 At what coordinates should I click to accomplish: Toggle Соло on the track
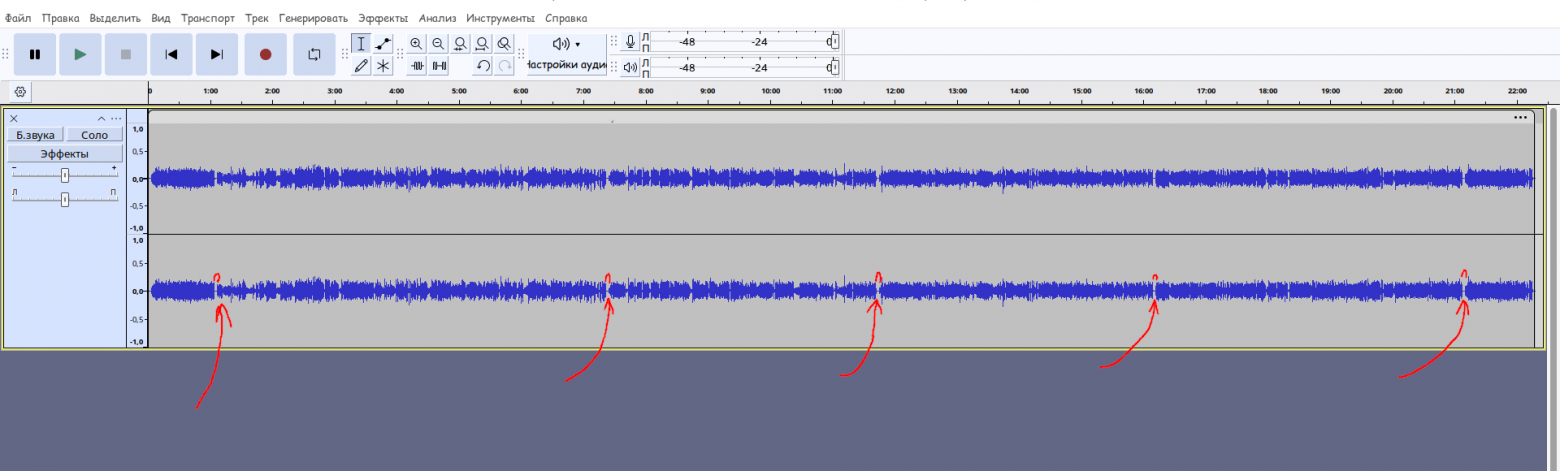95,134
